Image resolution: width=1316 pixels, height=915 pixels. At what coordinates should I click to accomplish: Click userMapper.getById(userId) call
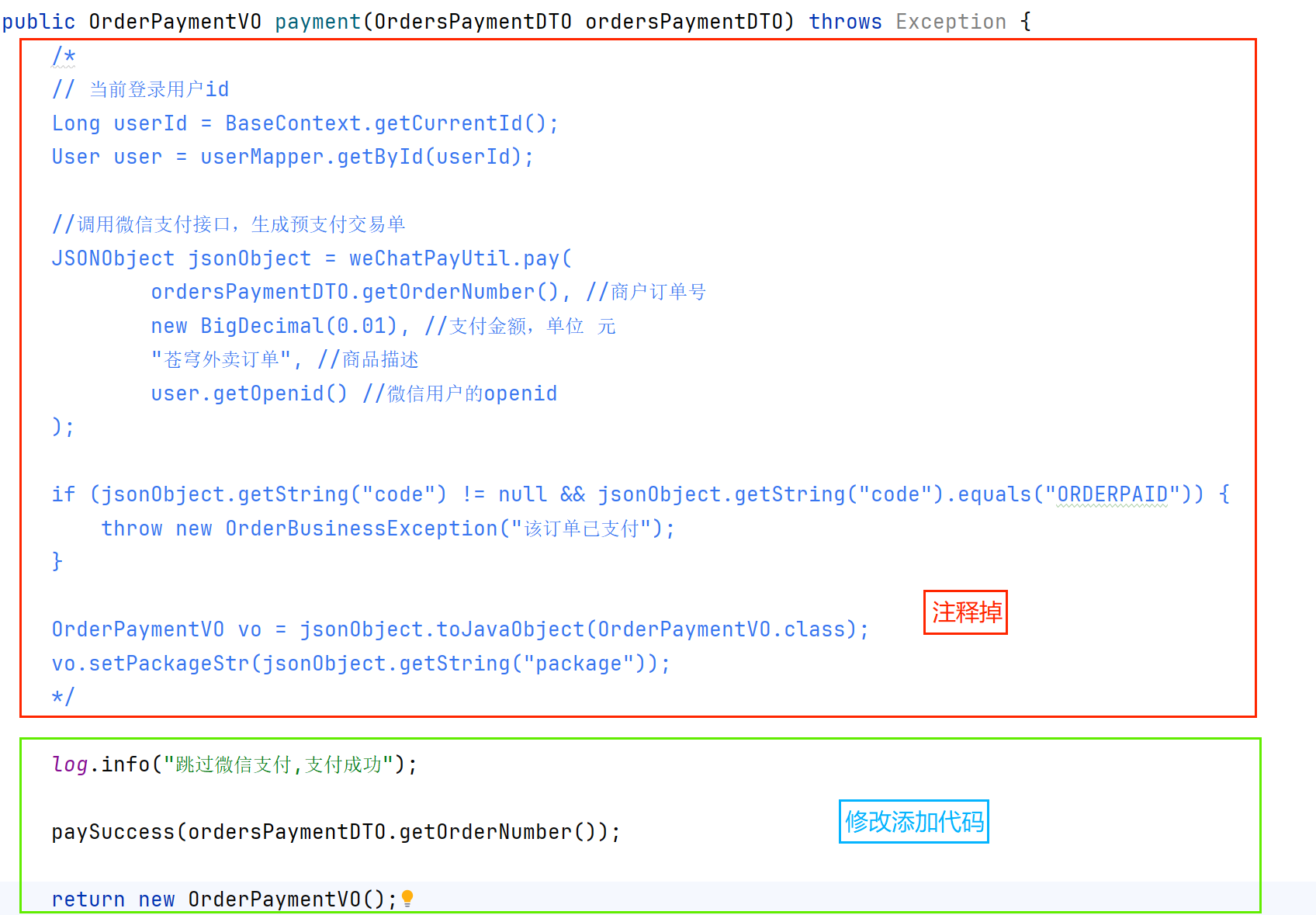click(x=361, y=157)
